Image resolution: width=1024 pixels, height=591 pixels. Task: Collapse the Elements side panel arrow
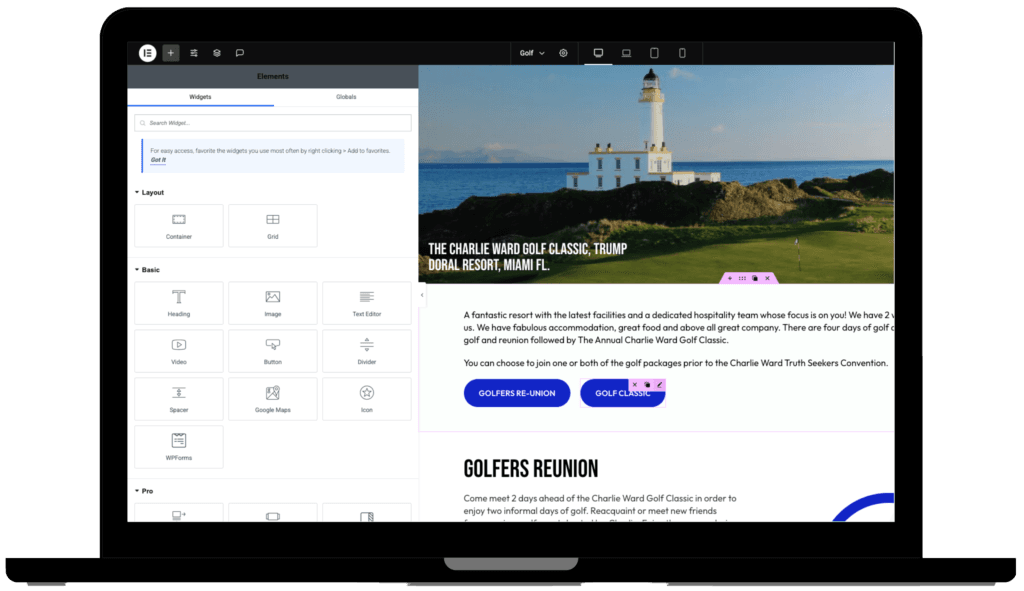coord(422,295)
